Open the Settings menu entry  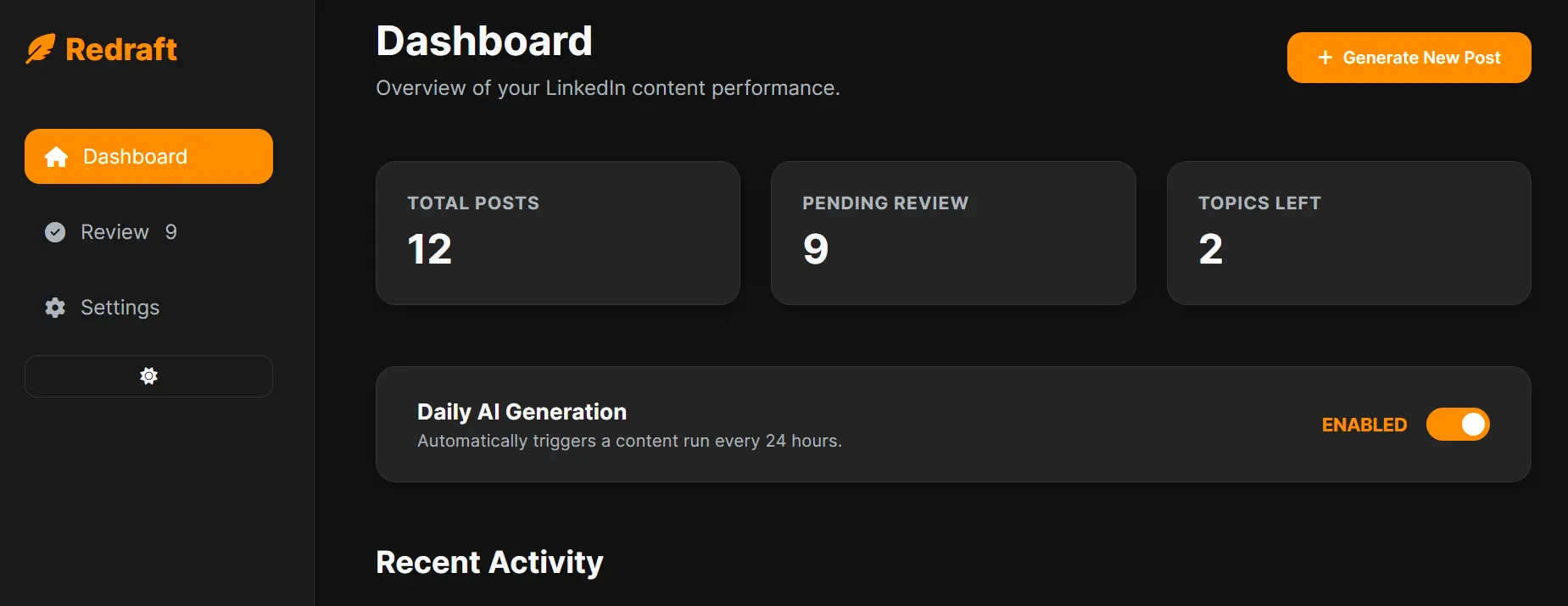pyautogui.click(x=120, y=308)
